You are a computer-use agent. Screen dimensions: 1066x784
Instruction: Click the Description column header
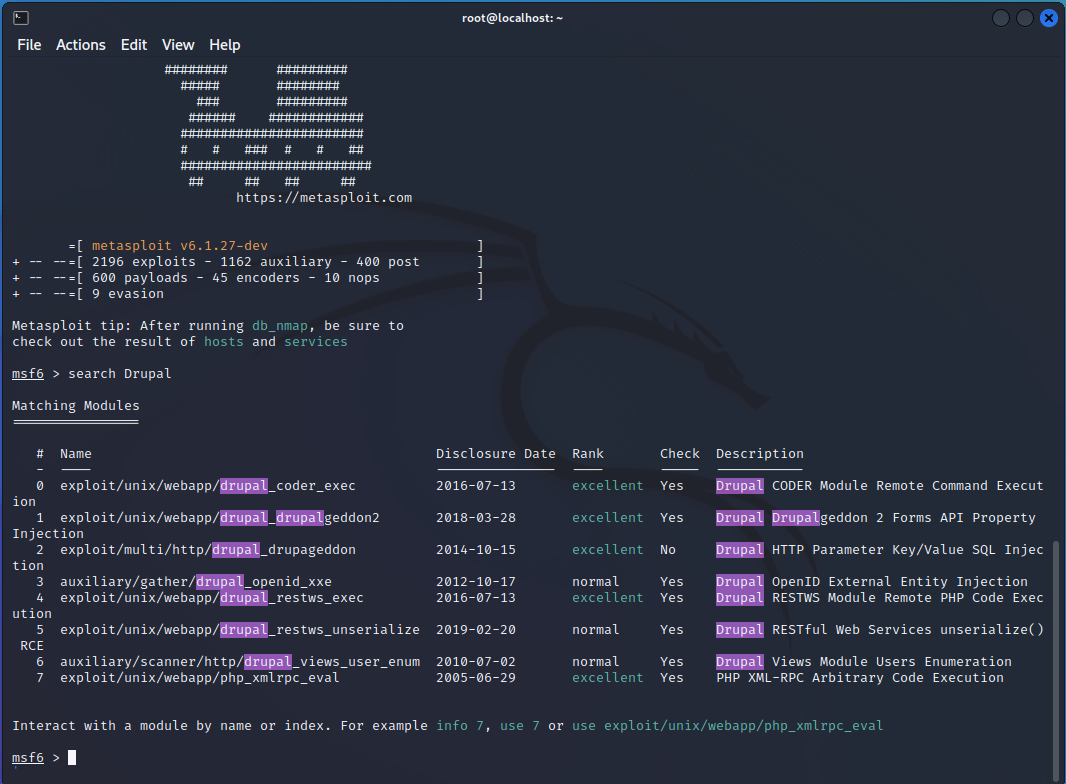coord(759,454)
